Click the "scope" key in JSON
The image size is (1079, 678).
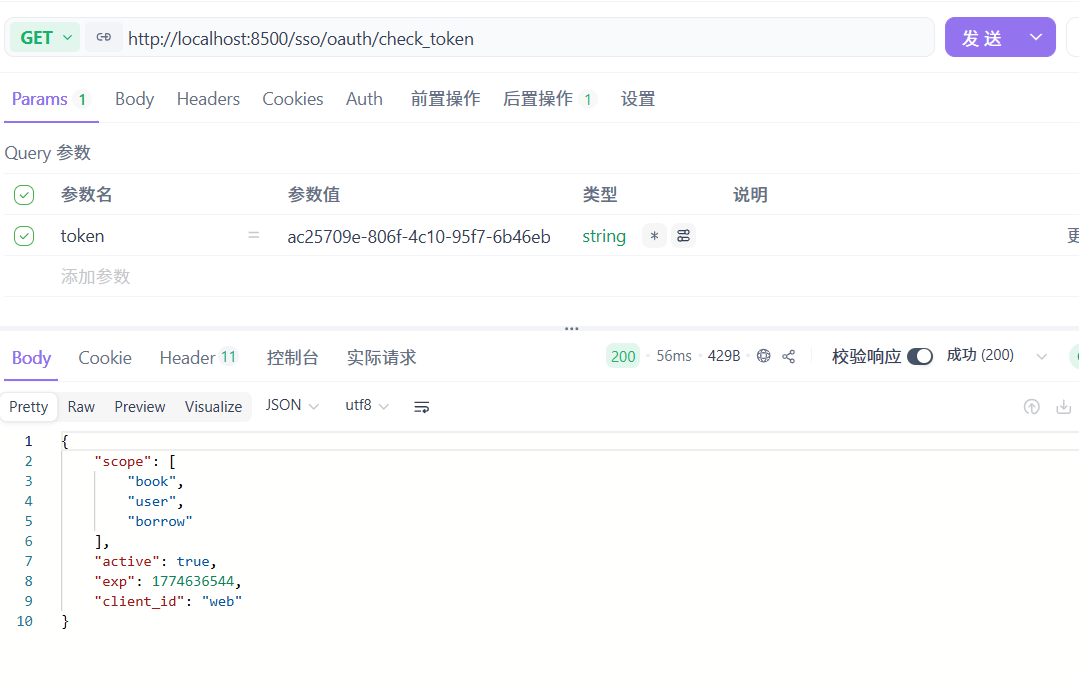122,461
